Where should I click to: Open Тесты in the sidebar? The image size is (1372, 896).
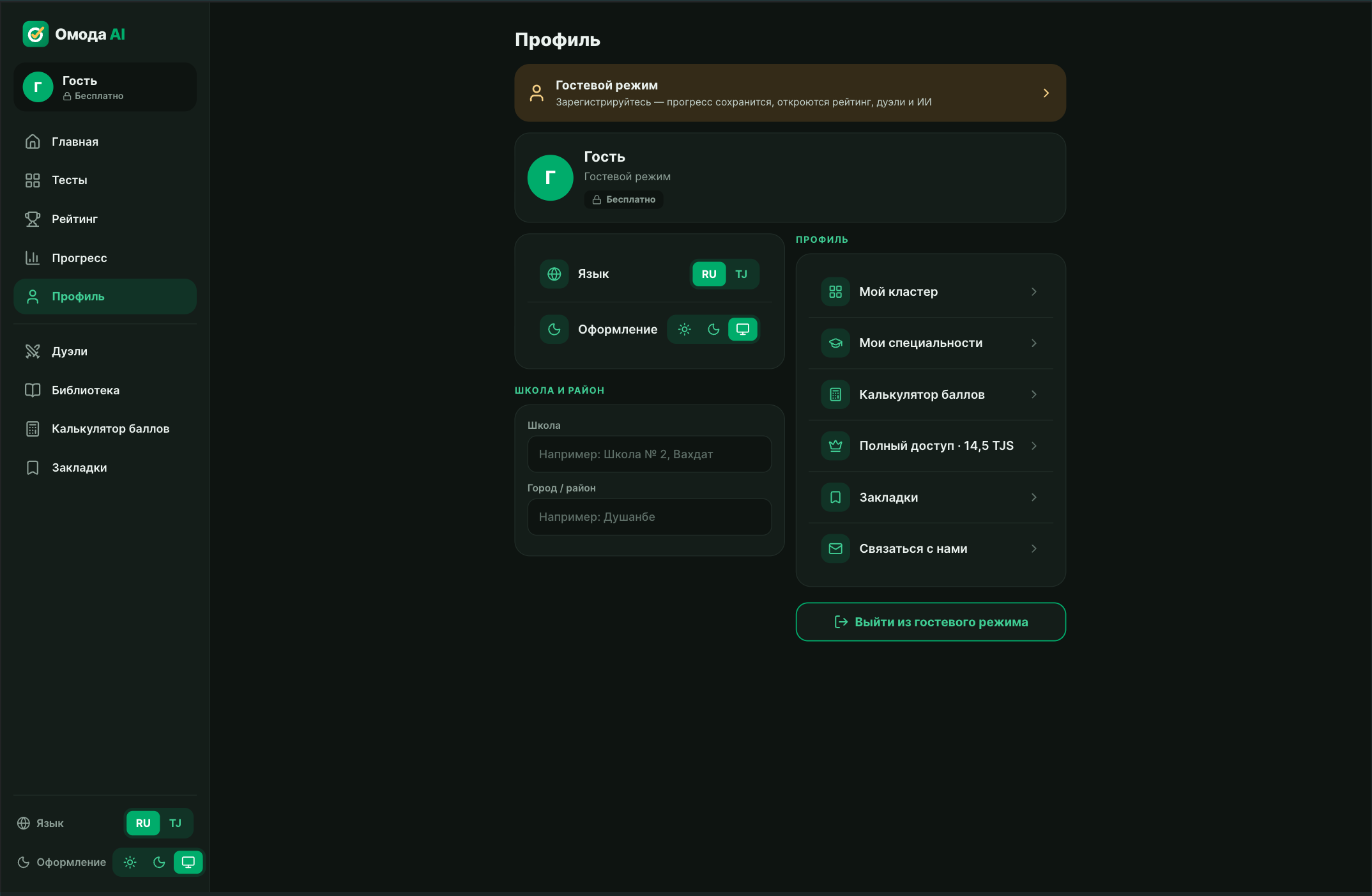105,180
